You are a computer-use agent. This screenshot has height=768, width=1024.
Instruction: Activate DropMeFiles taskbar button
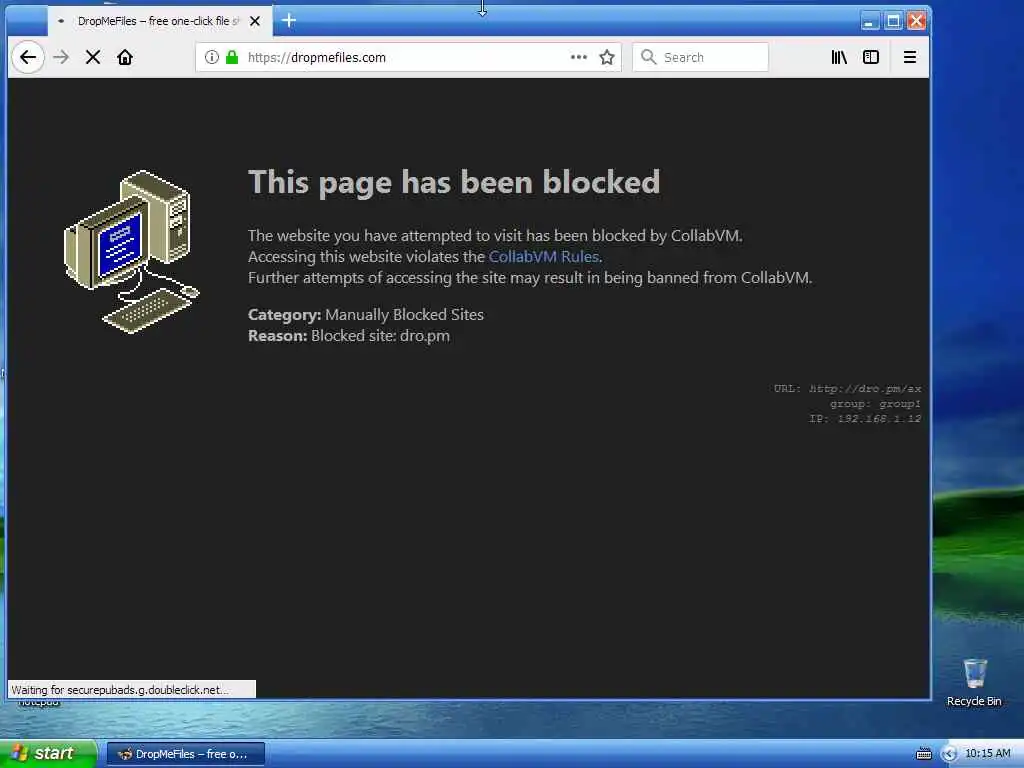pyautogui.click(x=186, y=754)
